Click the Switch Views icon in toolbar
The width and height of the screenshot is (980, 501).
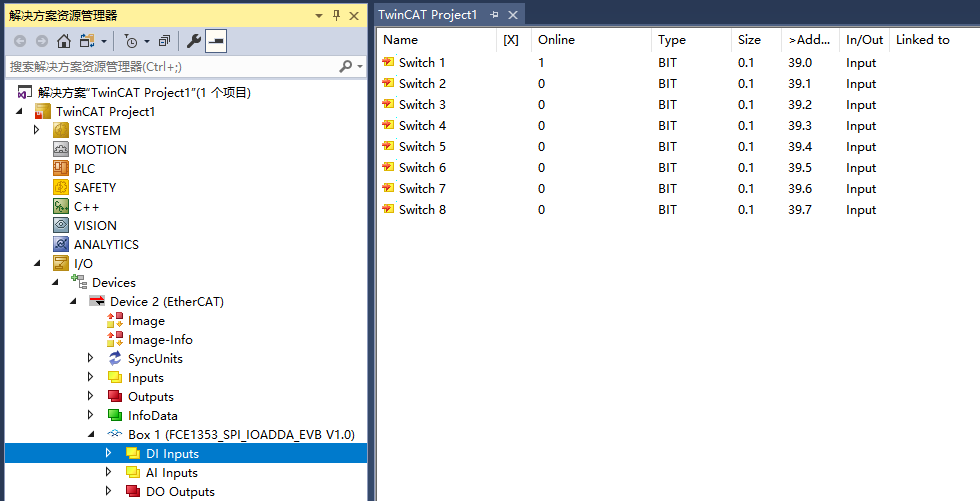tap(87, 41)
